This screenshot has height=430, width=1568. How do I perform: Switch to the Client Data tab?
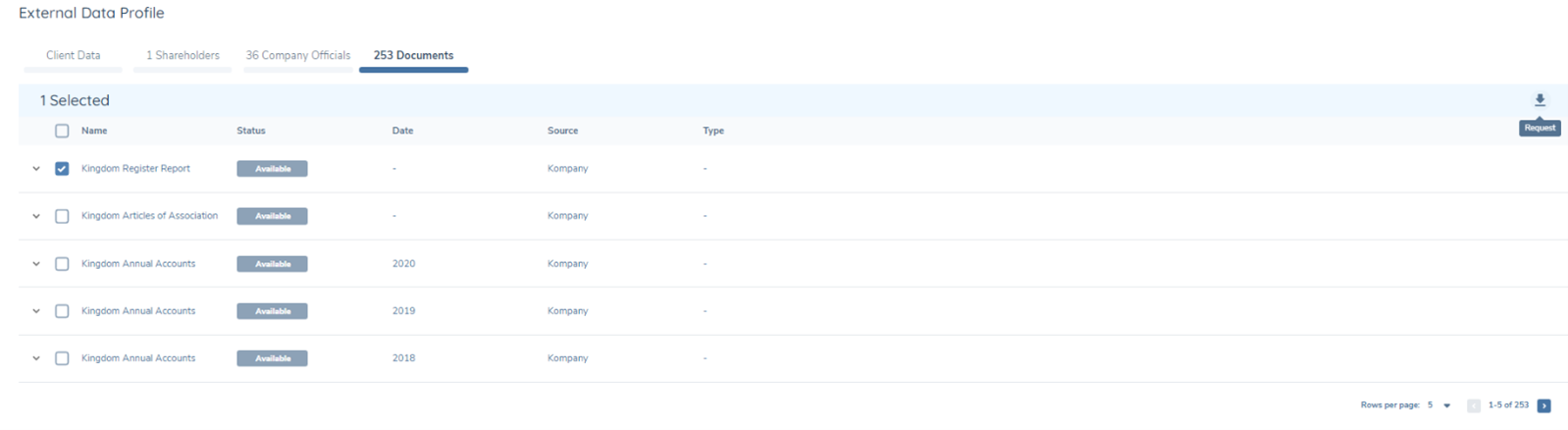73,56
